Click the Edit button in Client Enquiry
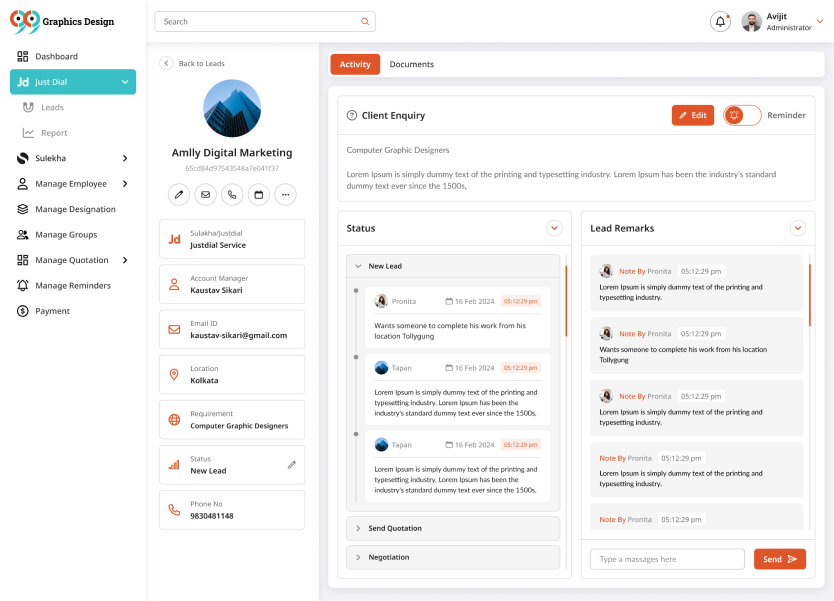Screen dimensions: 834x601 [x=692, y=115]
